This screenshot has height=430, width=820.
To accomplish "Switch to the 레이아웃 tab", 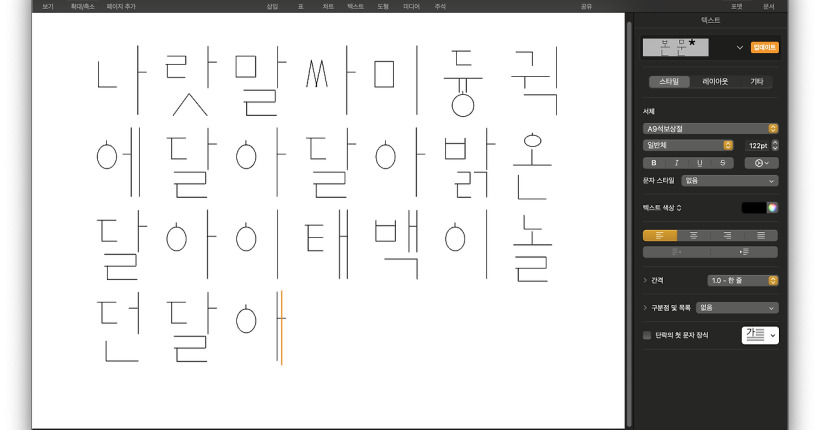I will pos(715,81).
